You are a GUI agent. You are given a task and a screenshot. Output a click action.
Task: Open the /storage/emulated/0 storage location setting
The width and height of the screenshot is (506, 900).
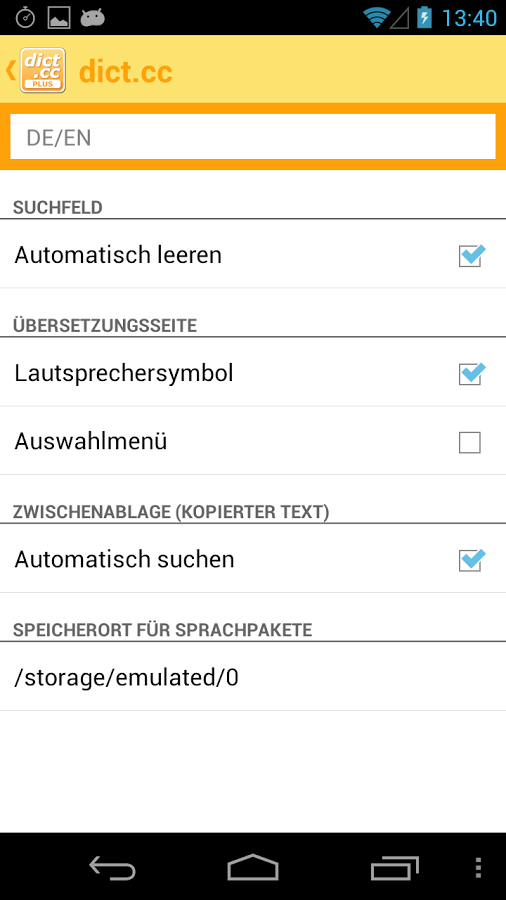click(x=253, y=678)
